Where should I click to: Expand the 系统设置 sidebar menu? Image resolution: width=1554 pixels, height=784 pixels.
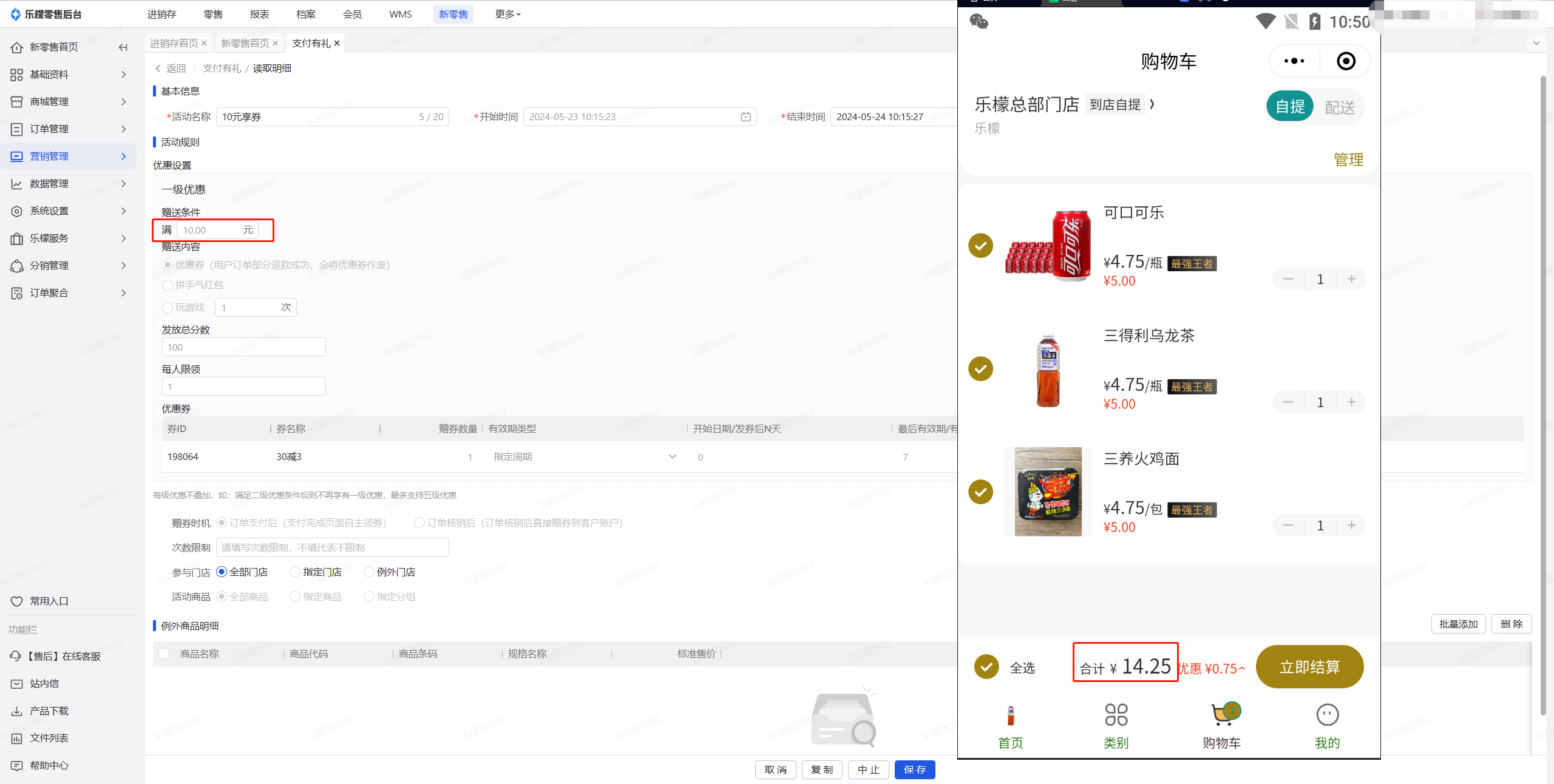(124, 211)
